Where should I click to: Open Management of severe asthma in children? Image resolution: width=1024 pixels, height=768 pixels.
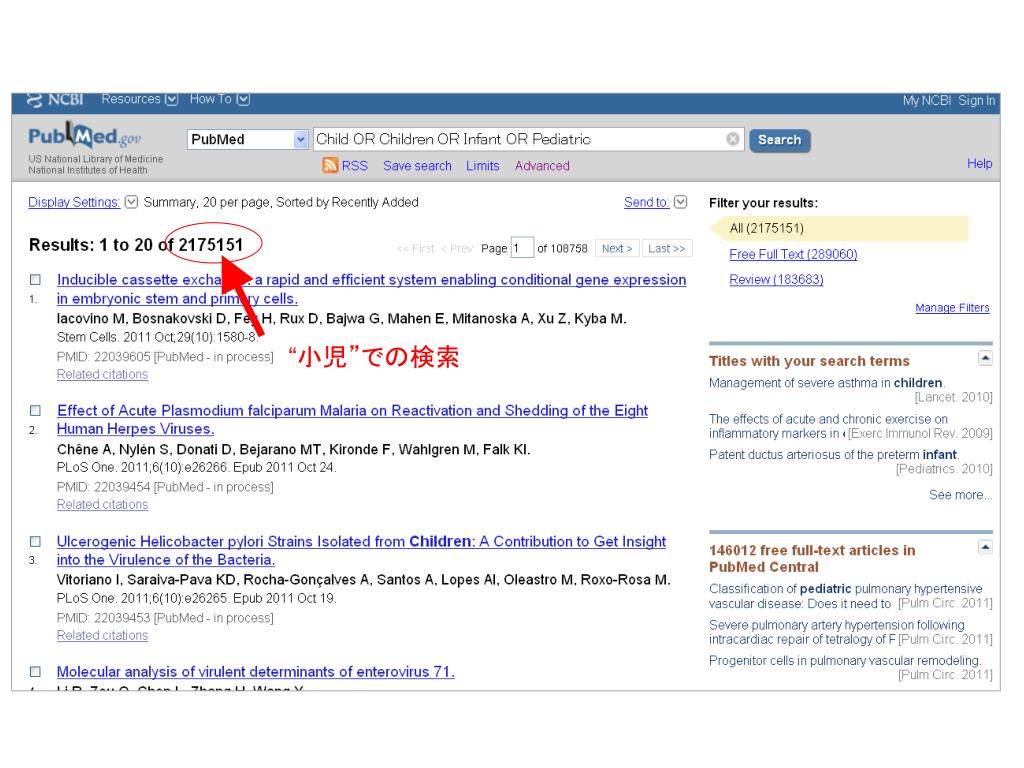coord(827,383)
